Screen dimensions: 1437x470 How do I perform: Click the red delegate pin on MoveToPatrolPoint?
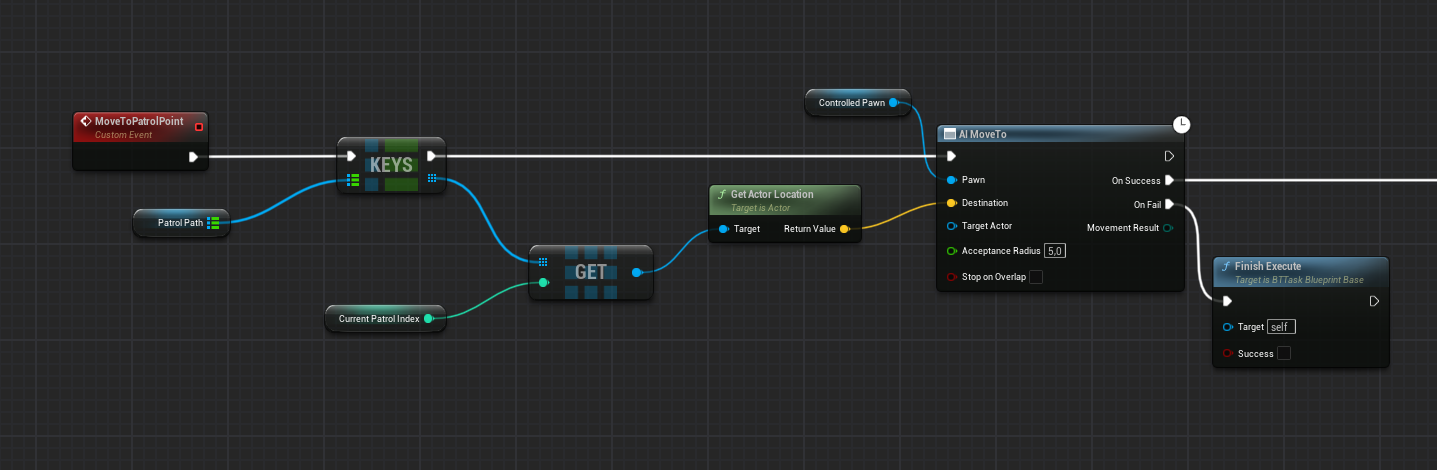pos(199,126)
